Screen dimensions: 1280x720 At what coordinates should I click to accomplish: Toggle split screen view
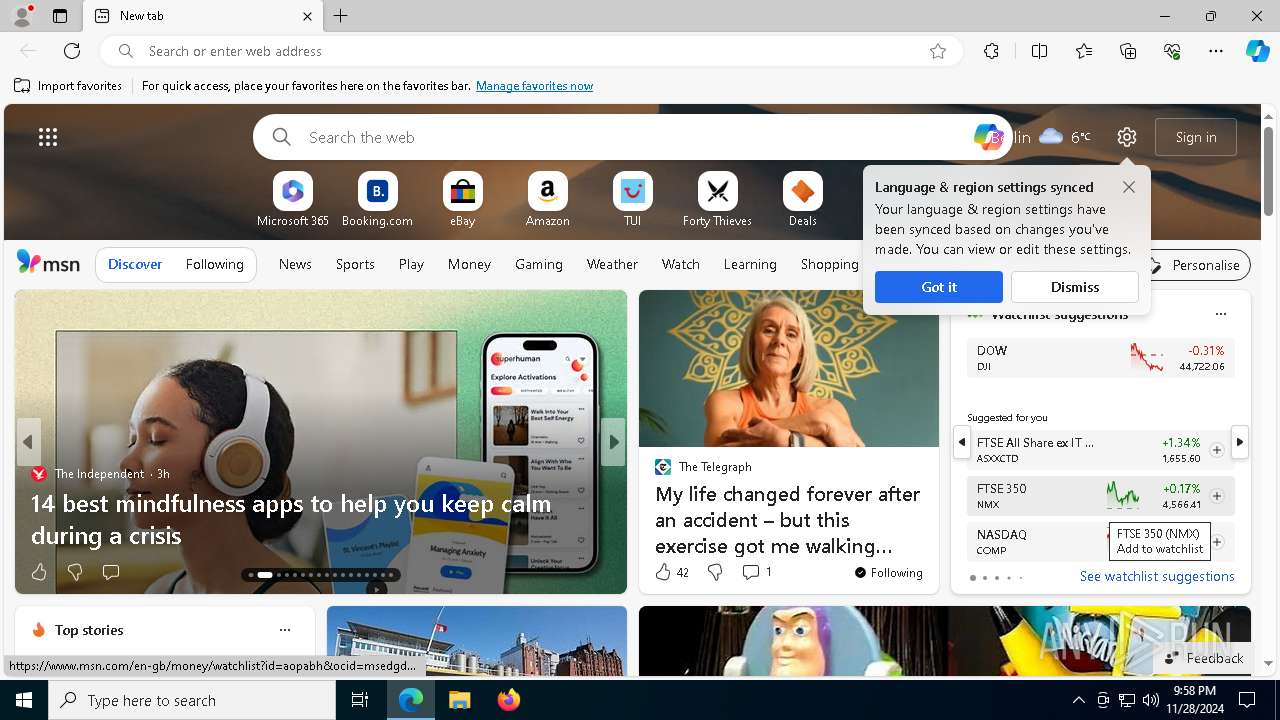(x=1039, y=51)
